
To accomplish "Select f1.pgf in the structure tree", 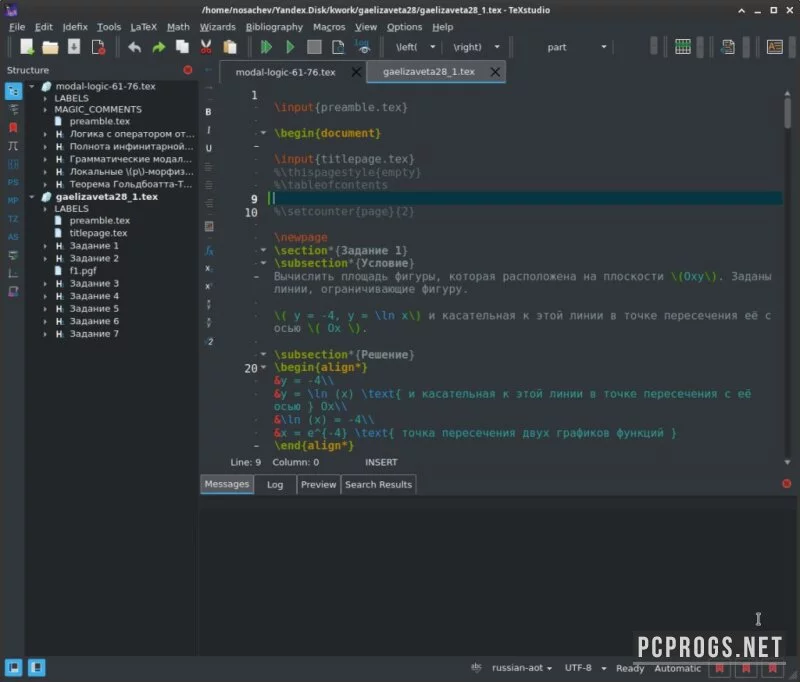I will [x=83, y=270].
